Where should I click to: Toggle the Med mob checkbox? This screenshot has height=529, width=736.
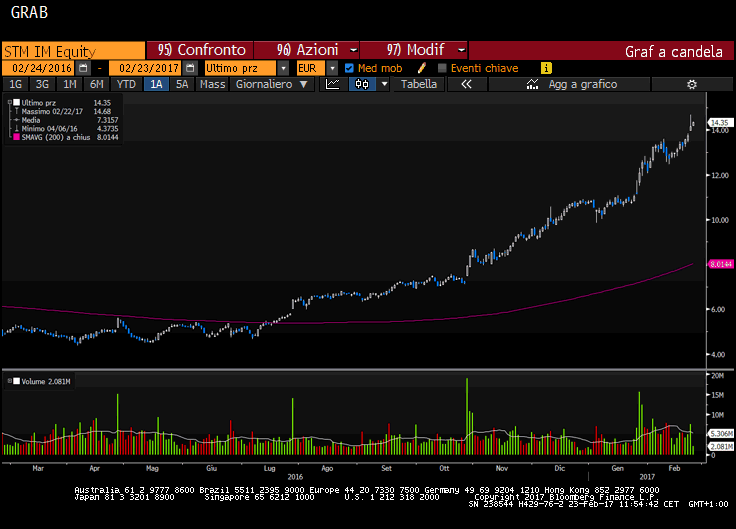click(349, 68)
